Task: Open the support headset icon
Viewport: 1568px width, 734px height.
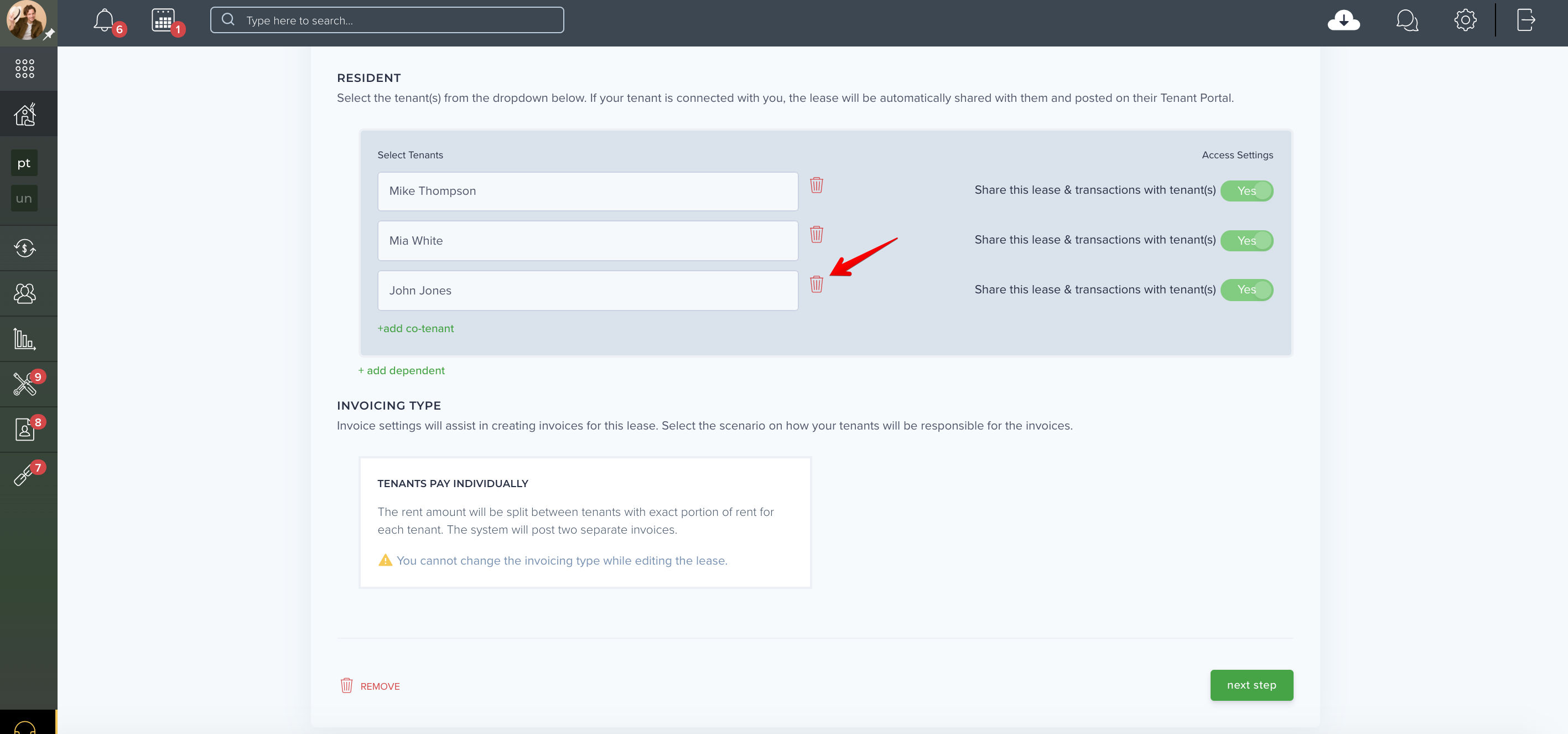Action: [25, 727]
